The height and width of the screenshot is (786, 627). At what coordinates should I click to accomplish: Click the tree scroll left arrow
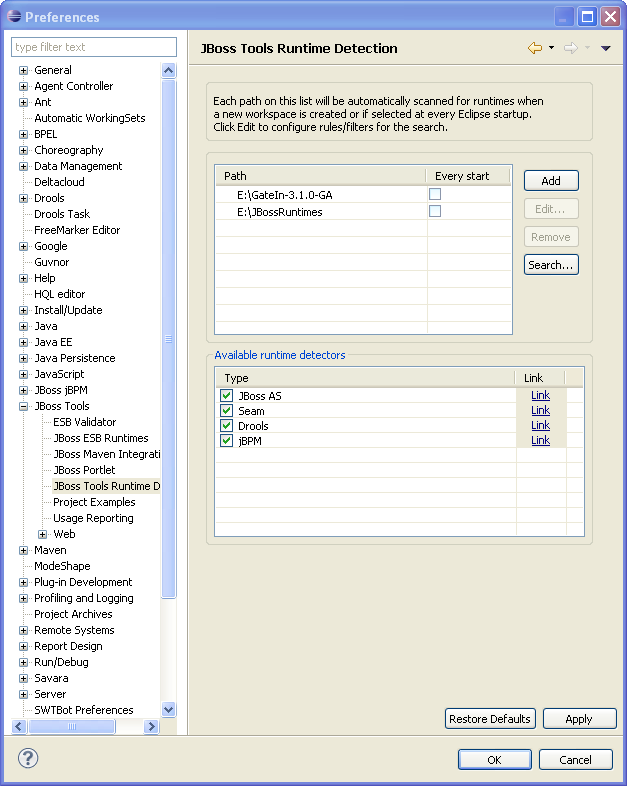click(19, 726)
